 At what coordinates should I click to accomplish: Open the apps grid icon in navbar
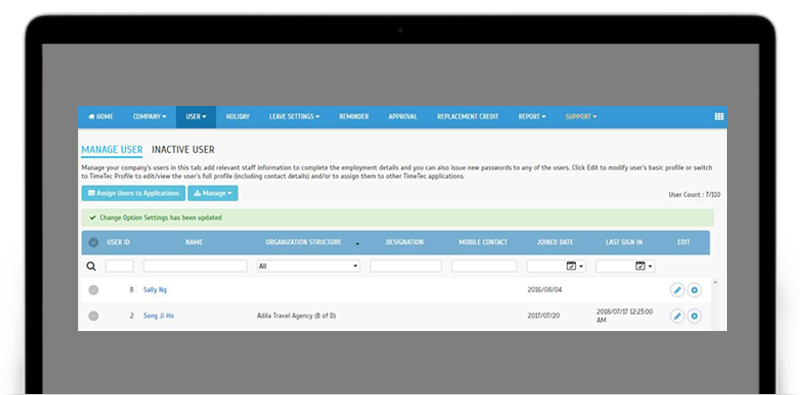[x=719, y=116]
